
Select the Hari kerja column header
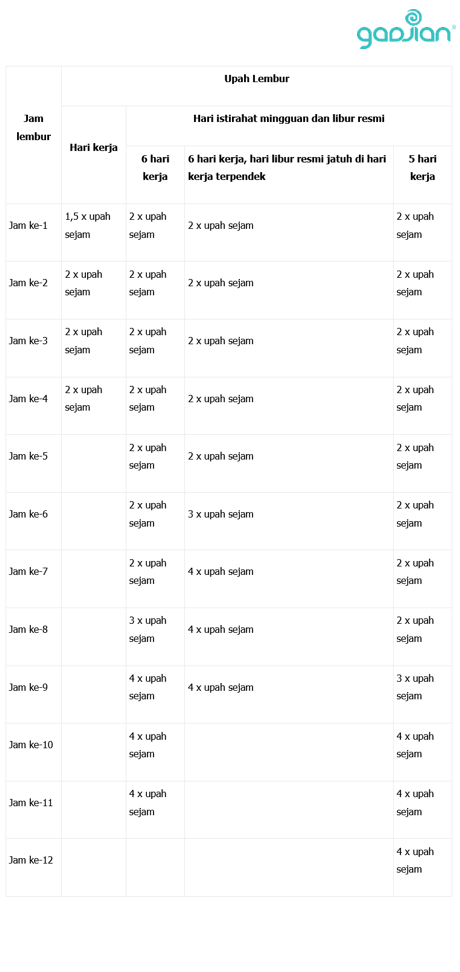(x=94, y=148)
